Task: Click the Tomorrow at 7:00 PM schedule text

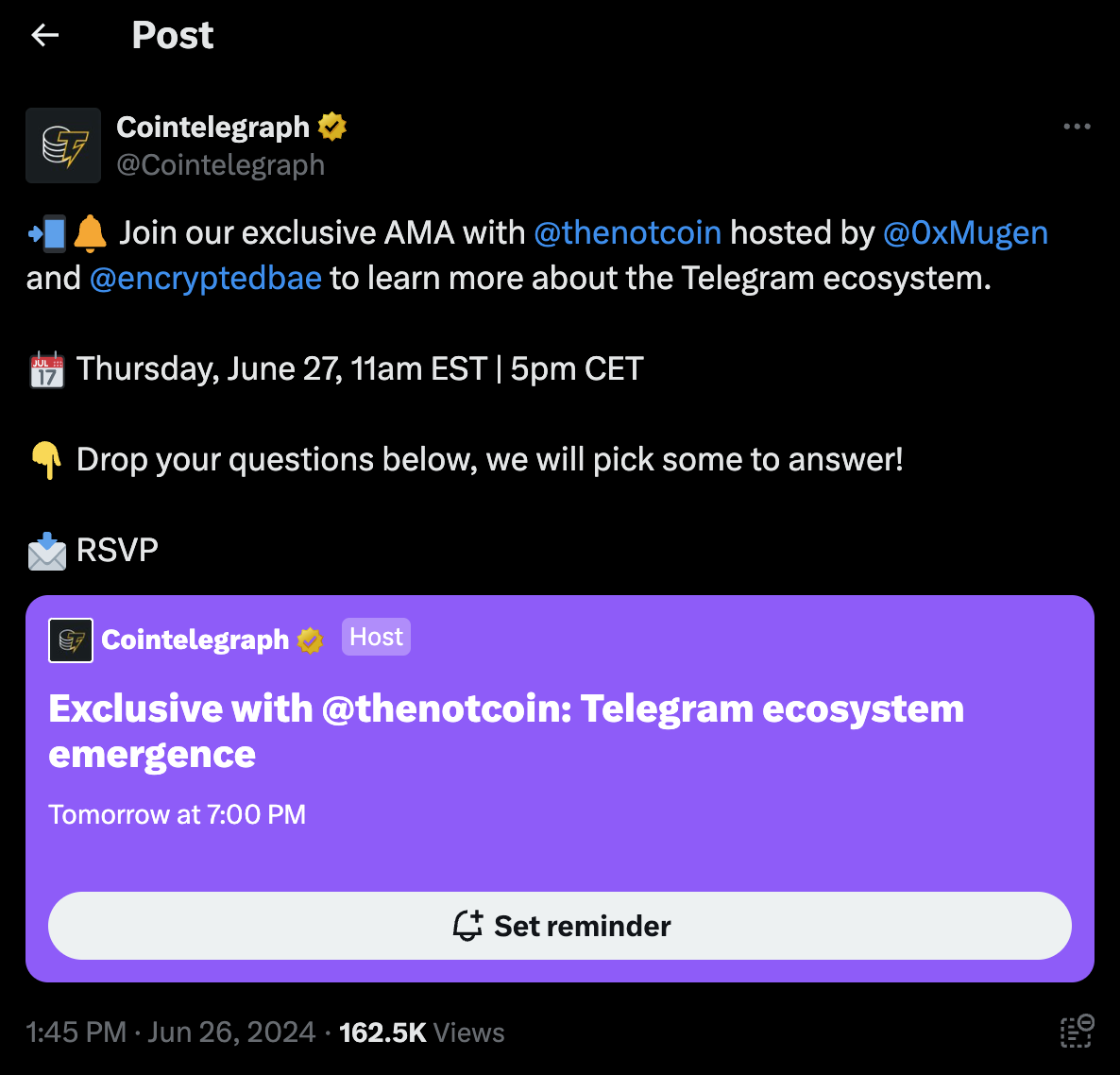Action: coord(178,814)
